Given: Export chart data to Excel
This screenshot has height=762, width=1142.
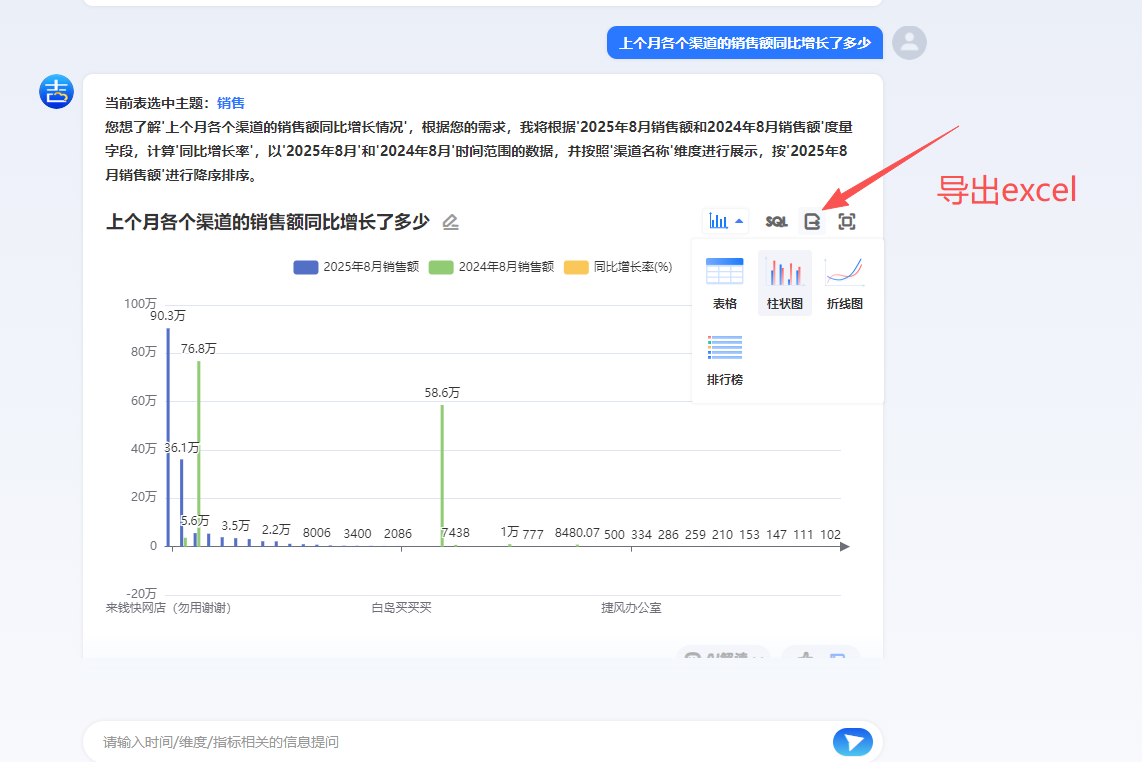Looking at the screenshot, I should (812, 222).
